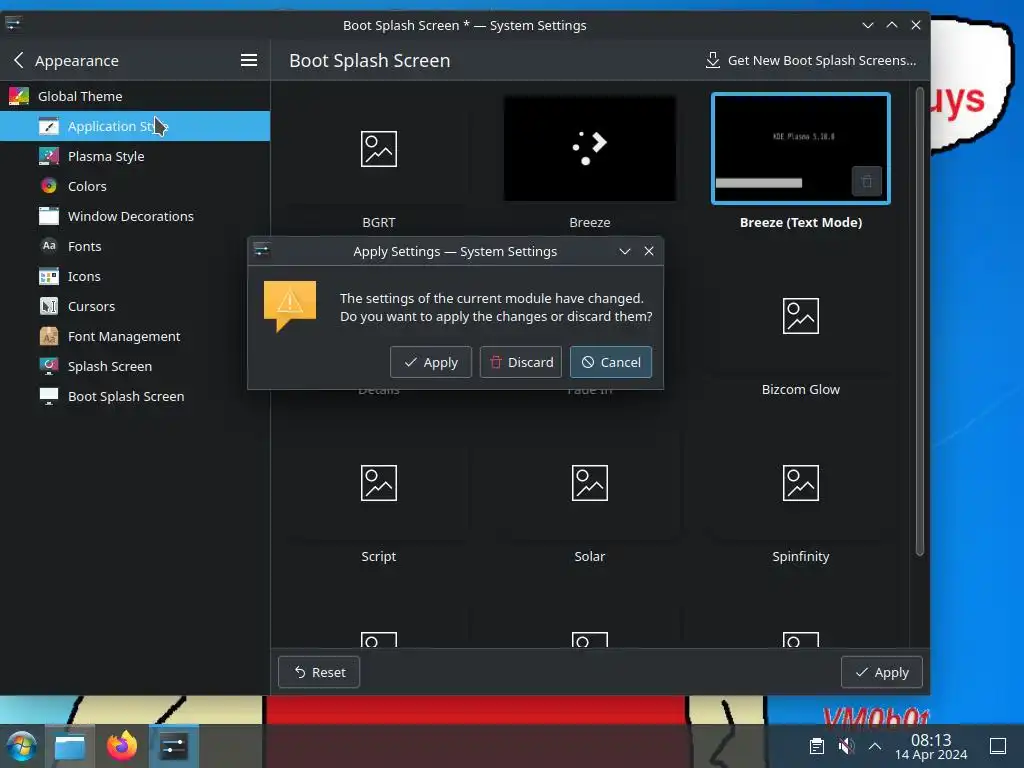Open the sidebar hamburger menu
Screen dimensions: 1024x768
tap(248, 60)
